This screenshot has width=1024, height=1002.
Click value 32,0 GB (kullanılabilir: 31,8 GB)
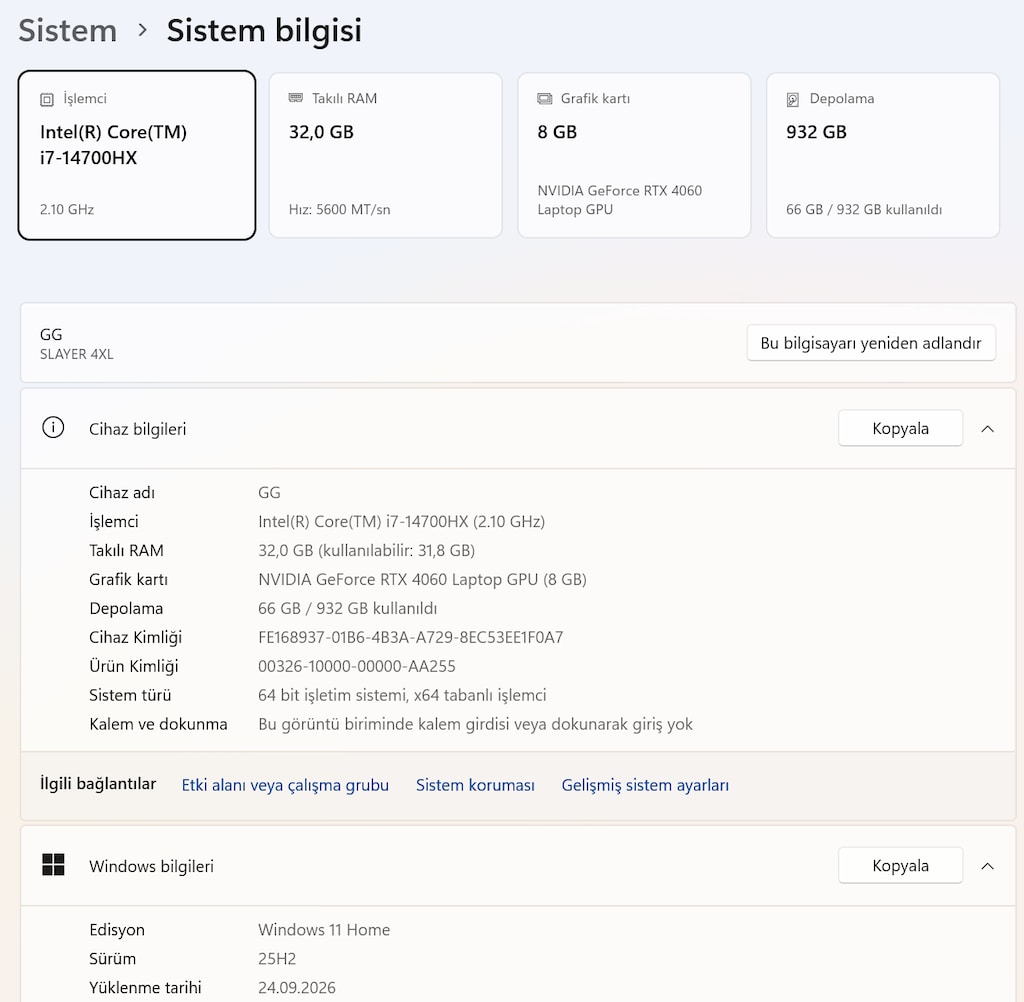[x=366, y=551]
